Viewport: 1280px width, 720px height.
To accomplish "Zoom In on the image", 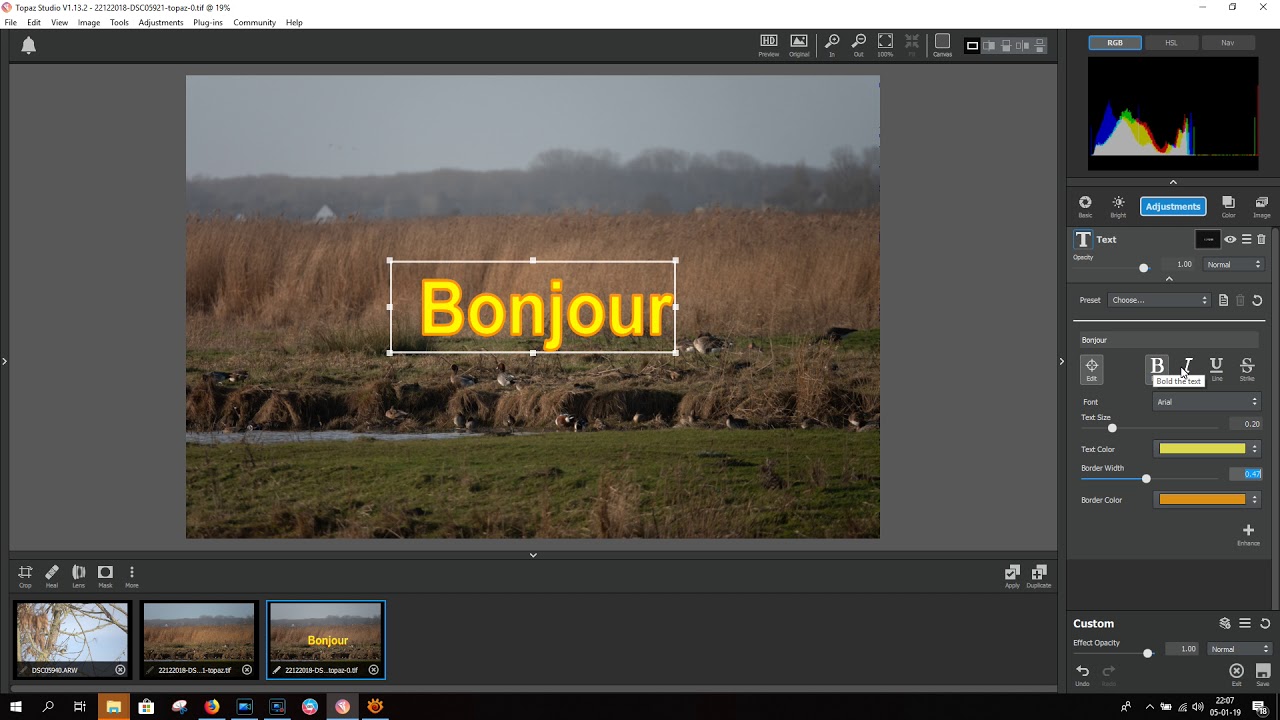I will [832, 45].
